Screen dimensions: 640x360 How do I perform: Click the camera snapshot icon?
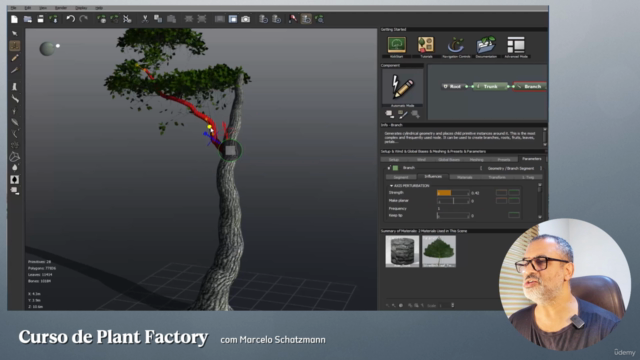tap(245, 19)
